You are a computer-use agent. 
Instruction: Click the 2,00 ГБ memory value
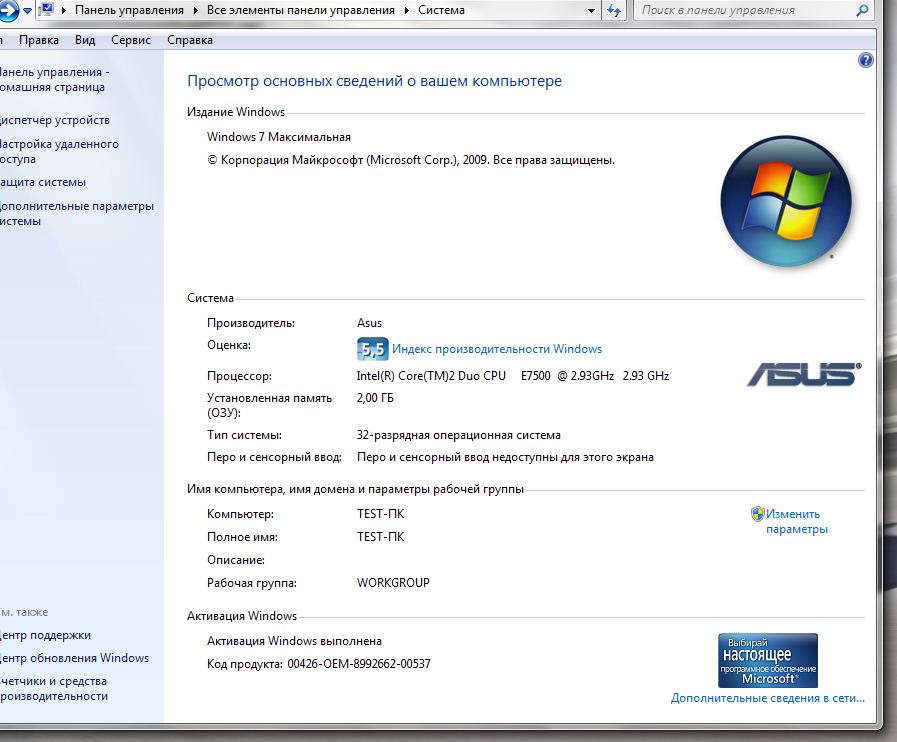(x=375, y=398)
